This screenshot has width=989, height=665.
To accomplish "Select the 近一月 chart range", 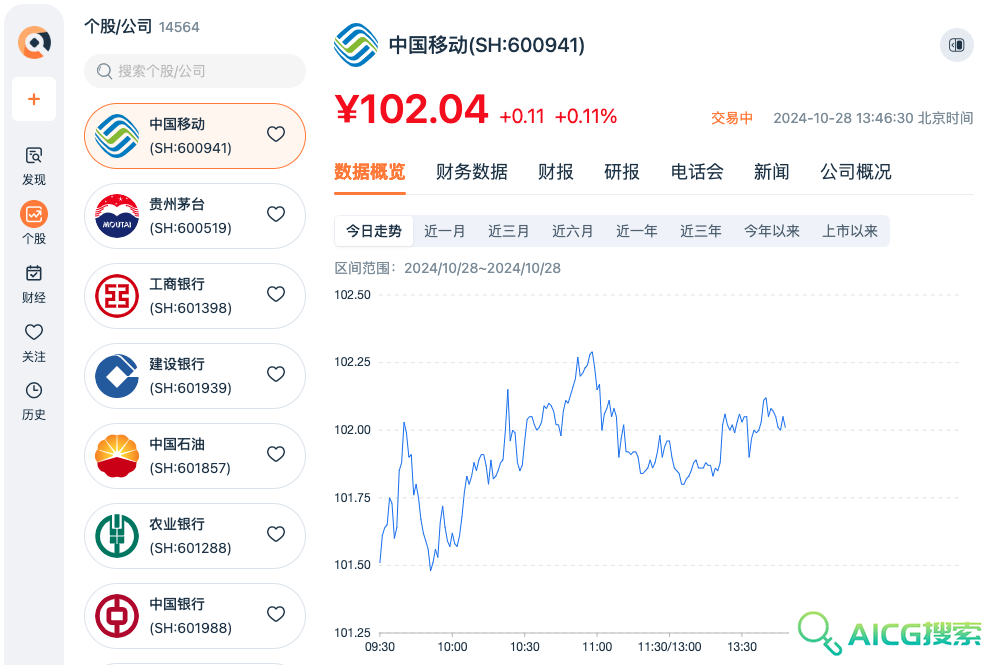I will pos(445,231).
